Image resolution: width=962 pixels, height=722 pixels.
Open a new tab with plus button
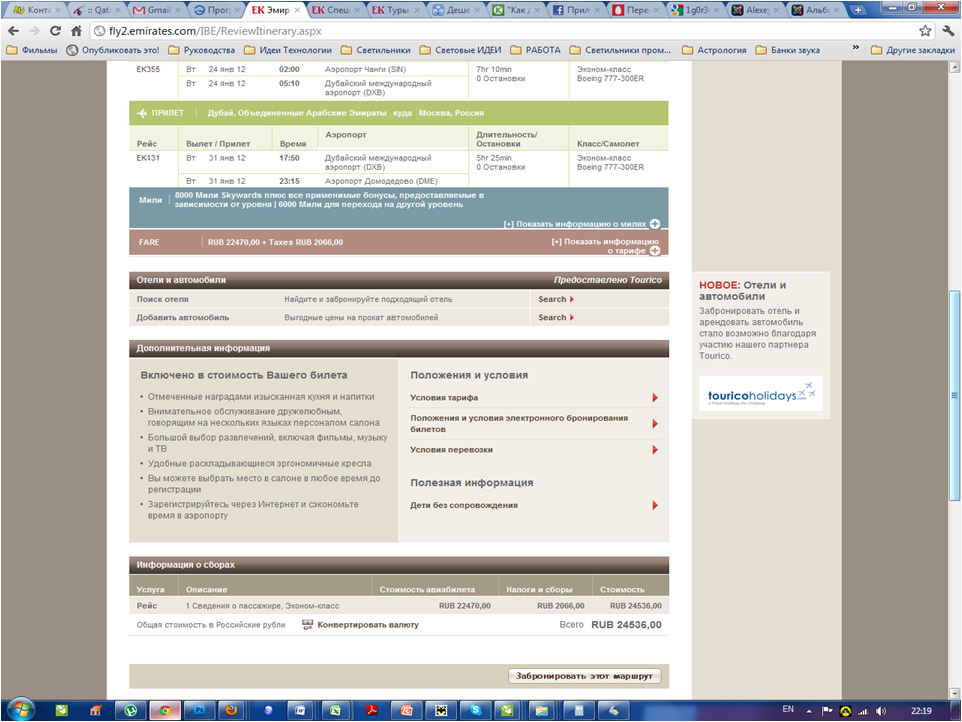click(858, 10)
